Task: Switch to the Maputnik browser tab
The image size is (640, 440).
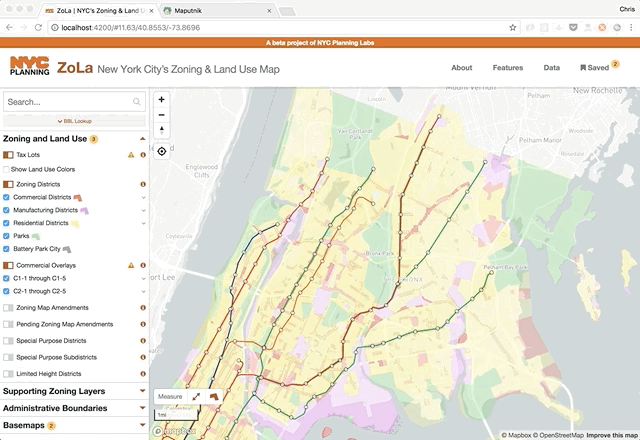Action: tap(218, 11)
